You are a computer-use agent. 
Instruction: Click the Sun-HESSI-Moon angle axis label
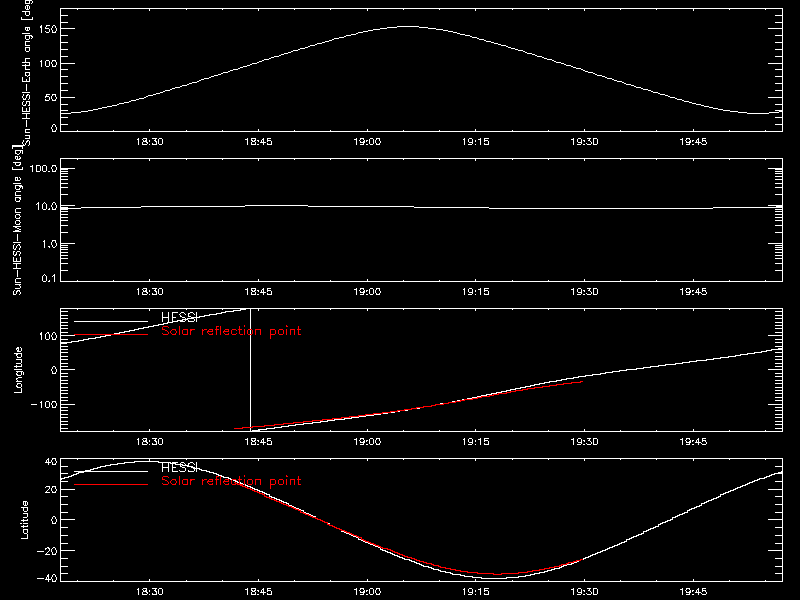17,220
